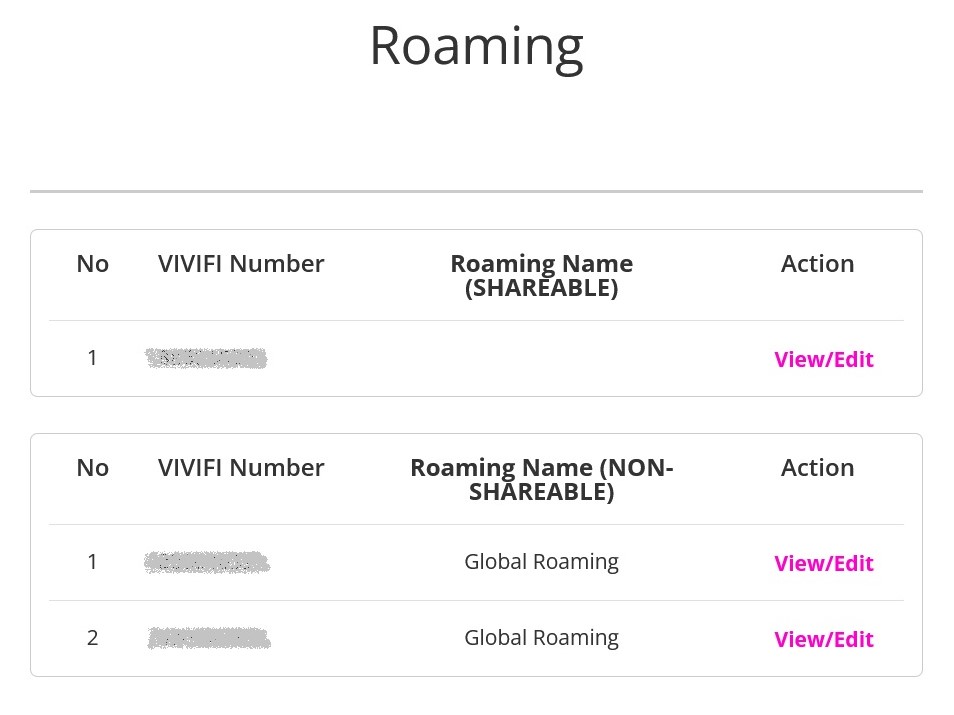Click the Roaming page heading
This screenshot has height=715, width=954.
click(476, 47)
